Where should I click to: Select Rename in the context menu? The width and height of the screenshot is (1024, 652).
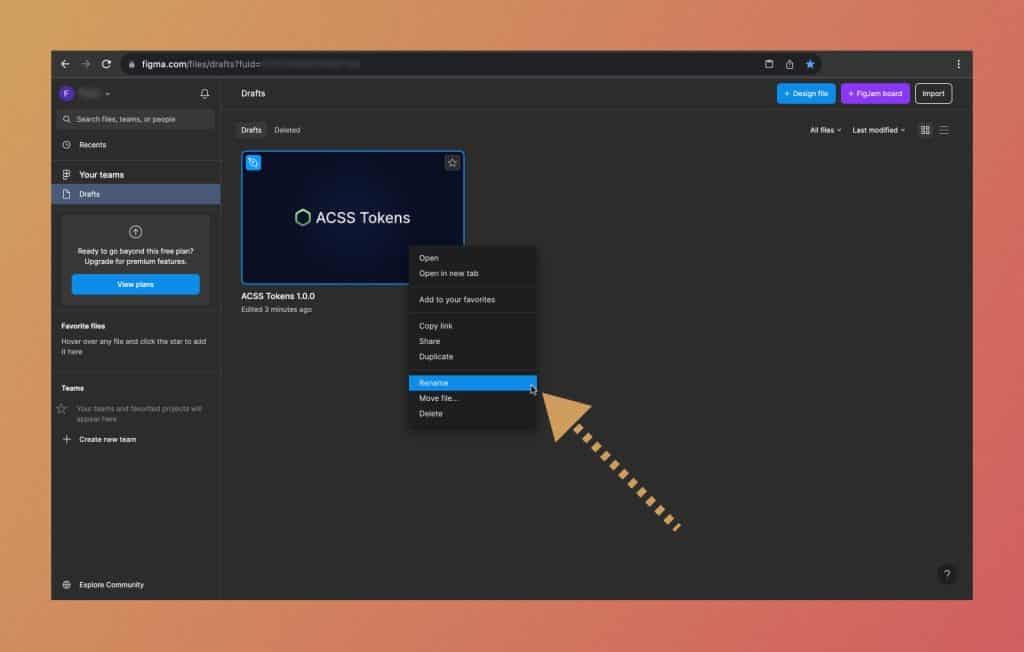point(471,382)
